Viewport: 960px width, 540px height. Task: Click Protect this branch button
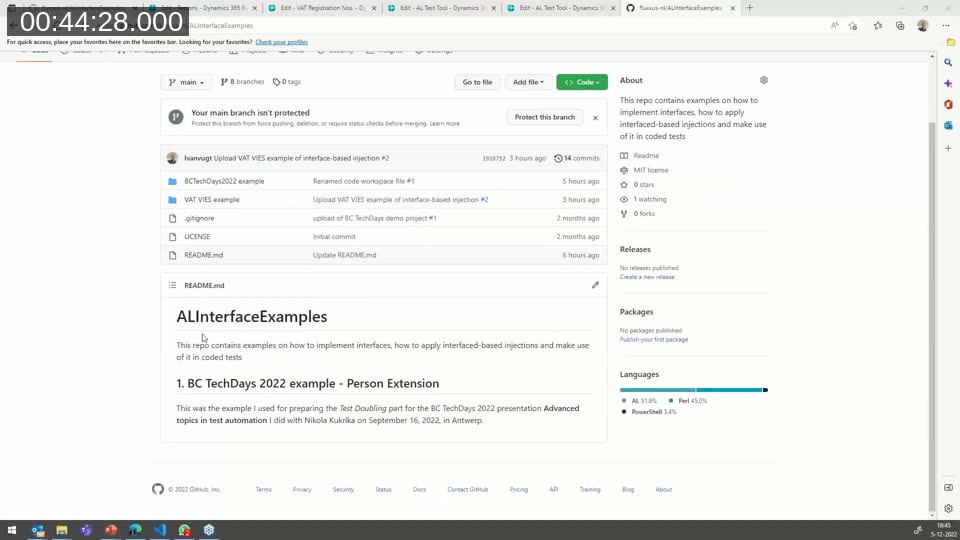tap(545, 117)
